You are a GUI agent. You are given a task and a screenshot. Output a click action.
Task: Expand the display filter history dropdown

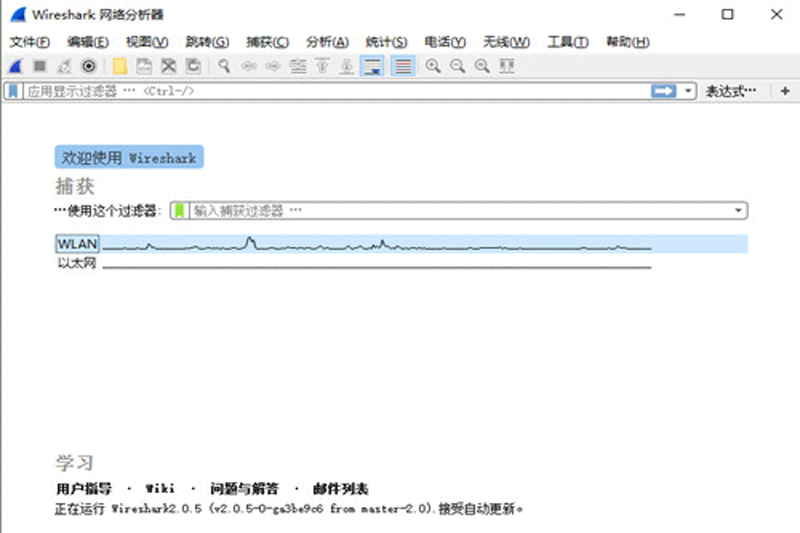pos(689,91)
